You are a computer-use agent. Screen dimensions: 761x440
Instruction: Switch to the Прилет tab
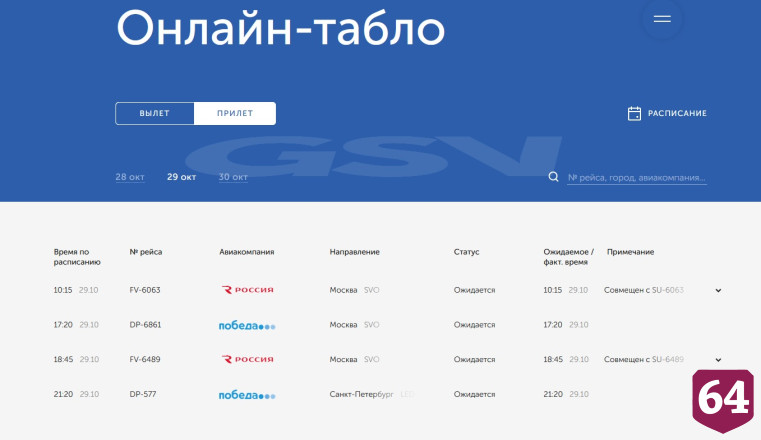click(x=235, y=114)
